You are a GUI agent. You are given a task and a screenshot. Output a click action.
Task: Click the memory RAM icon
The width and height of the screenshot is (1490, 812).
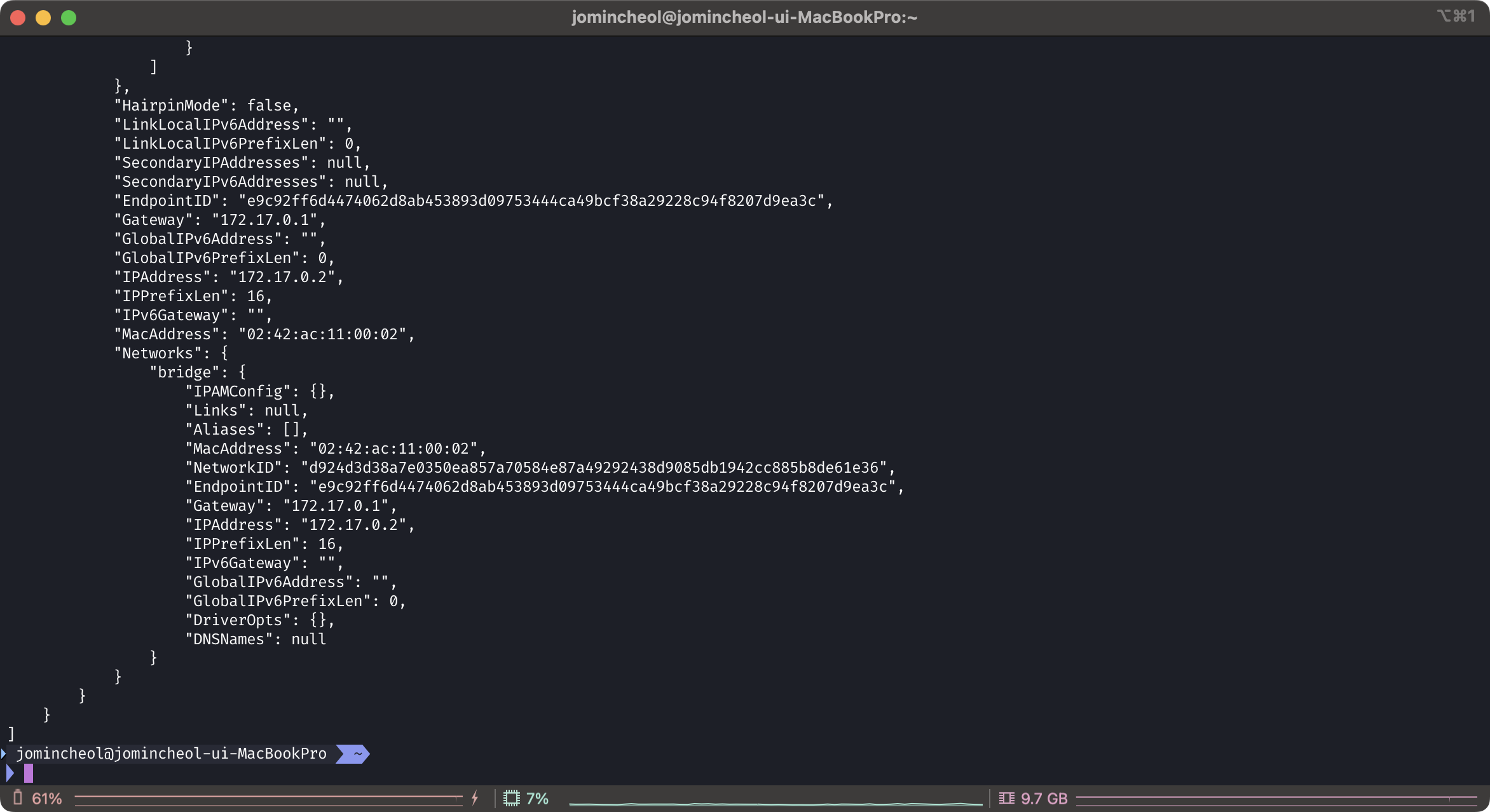click(x=1006, y=799)
